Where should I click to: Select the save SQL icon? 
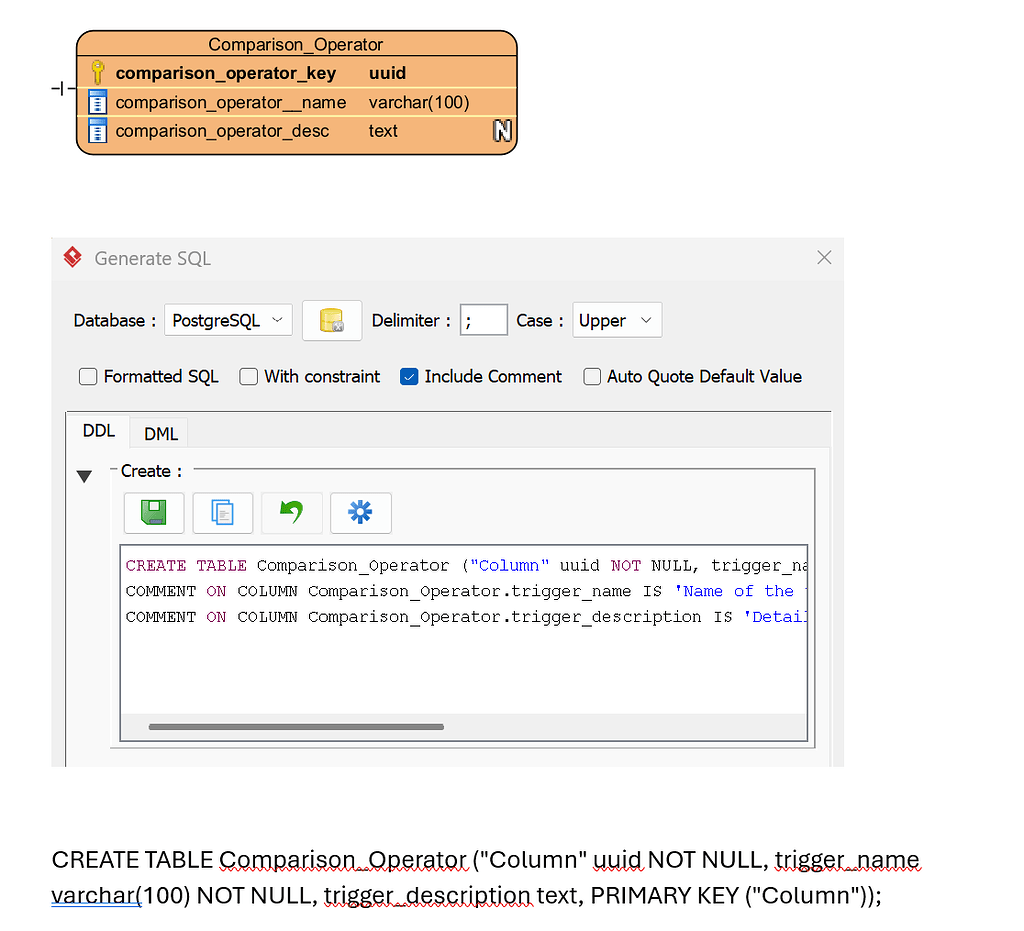pyautogui.click(x=153, y=512)
